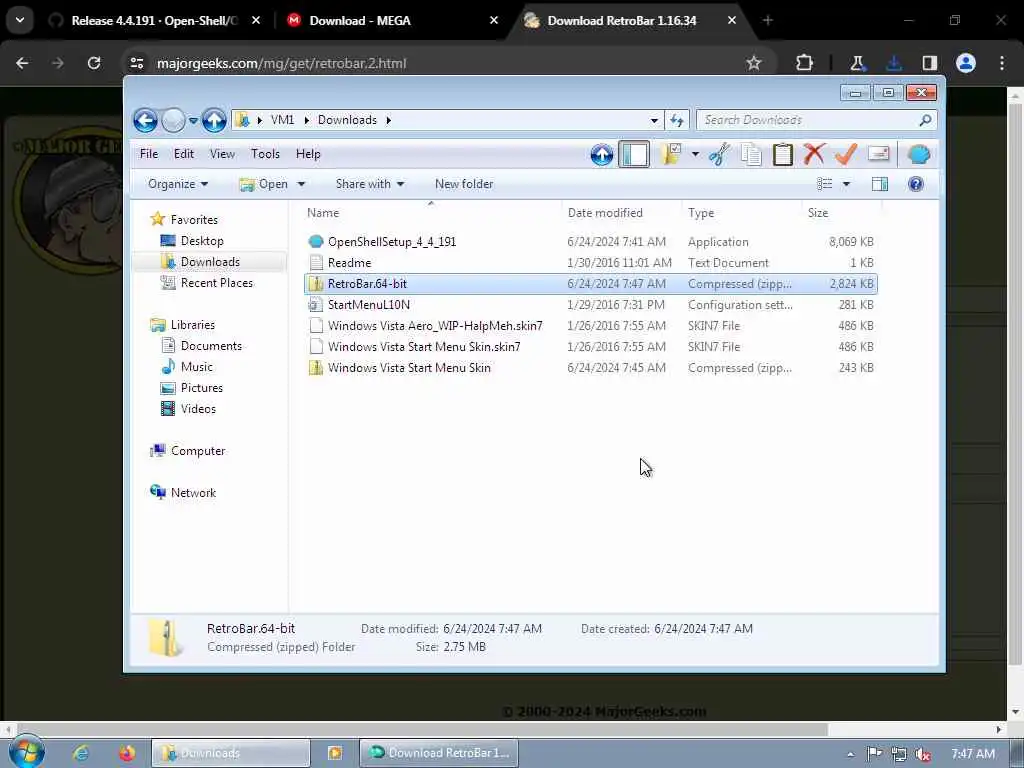Open the Help menu
Viewport: 1024px width, 768px height.
point(308,154)
